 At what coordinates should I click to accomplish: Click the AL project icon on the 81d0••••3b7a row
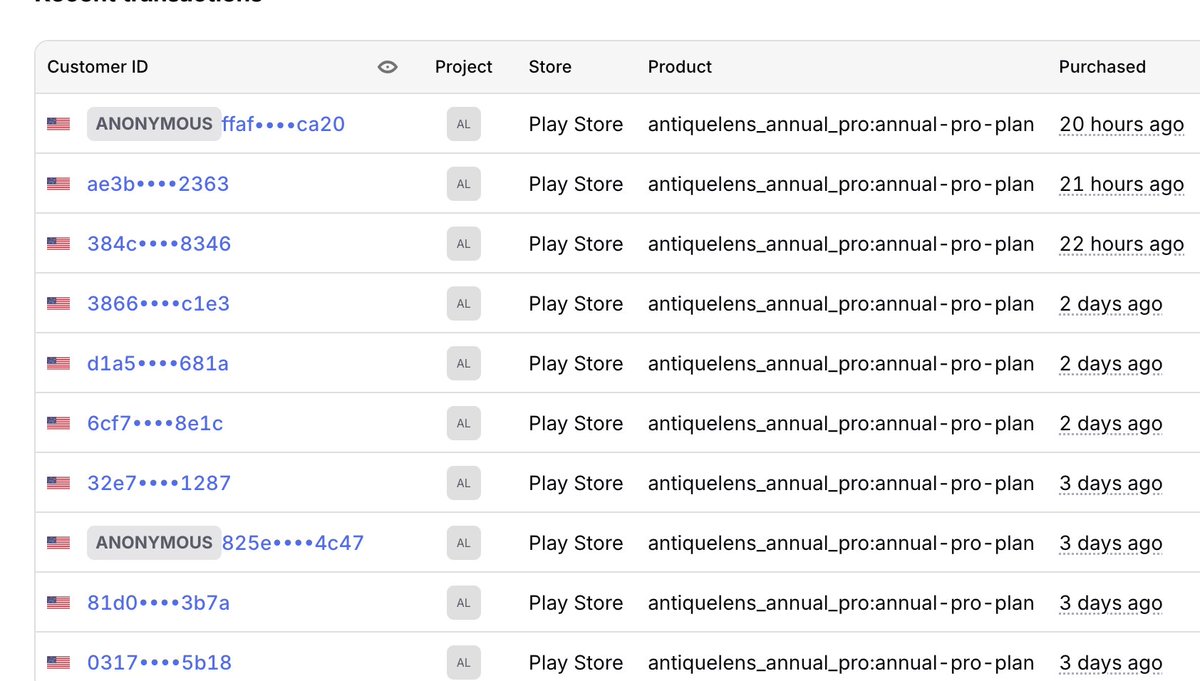[x=463, y=602]
